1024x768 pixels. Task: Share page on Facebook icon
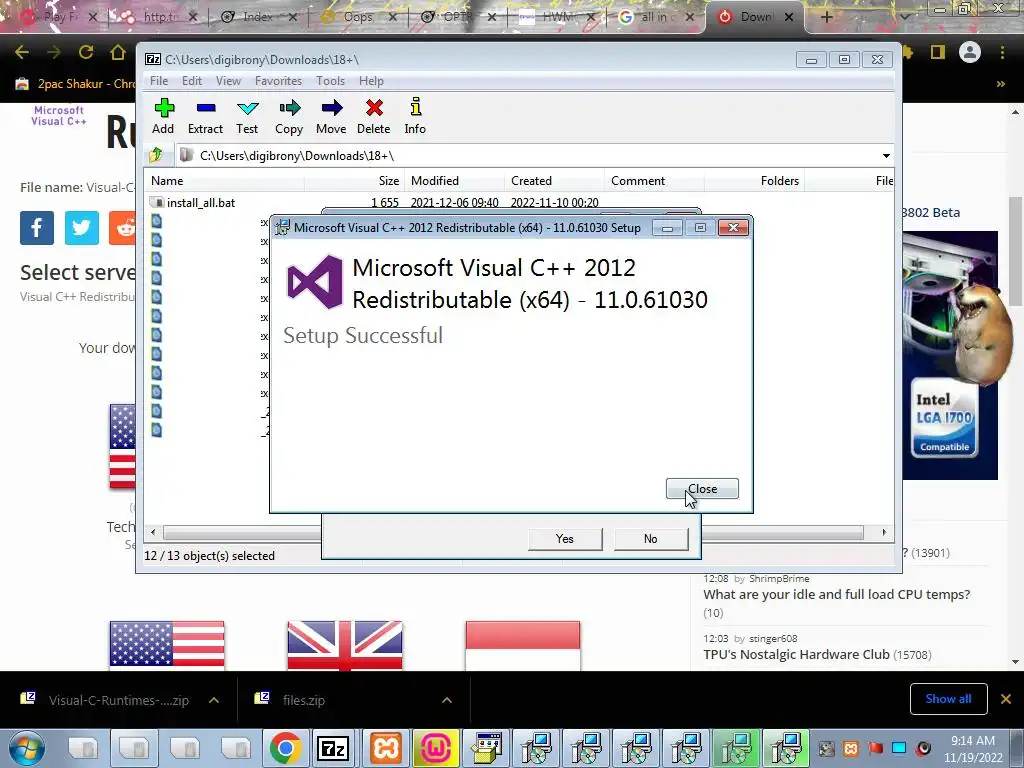point(37,228)
